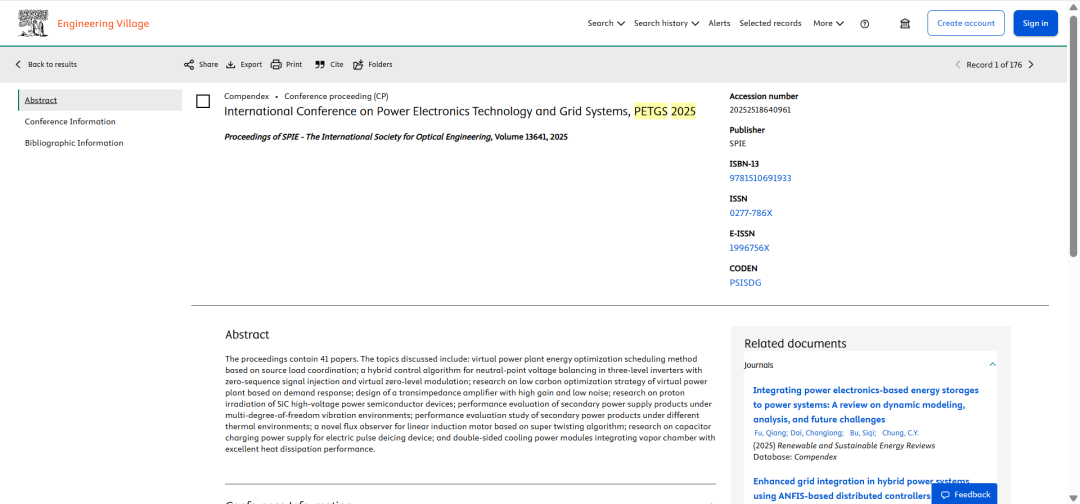Open the Integrating power electronics-based energy storages article
This screenshot has width=1080, height=504.
click(x=866, y=405)
